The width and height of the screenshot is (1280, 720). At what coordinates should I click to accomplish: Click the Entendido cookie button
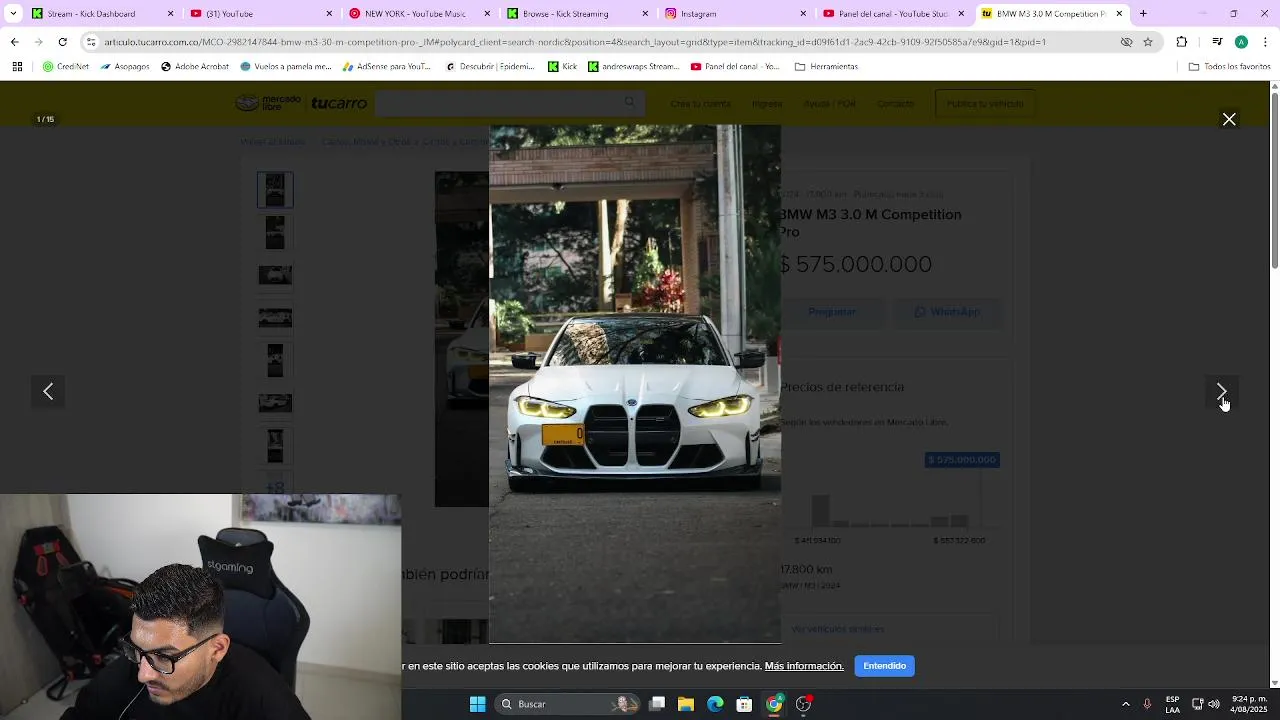884,666
